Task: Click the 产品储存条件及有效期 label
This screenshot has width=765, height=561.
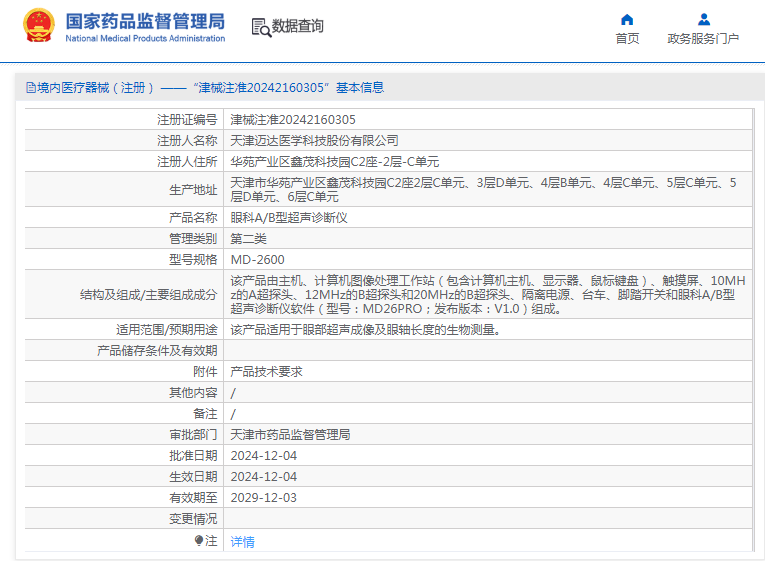Action: (x=157, y=351)
